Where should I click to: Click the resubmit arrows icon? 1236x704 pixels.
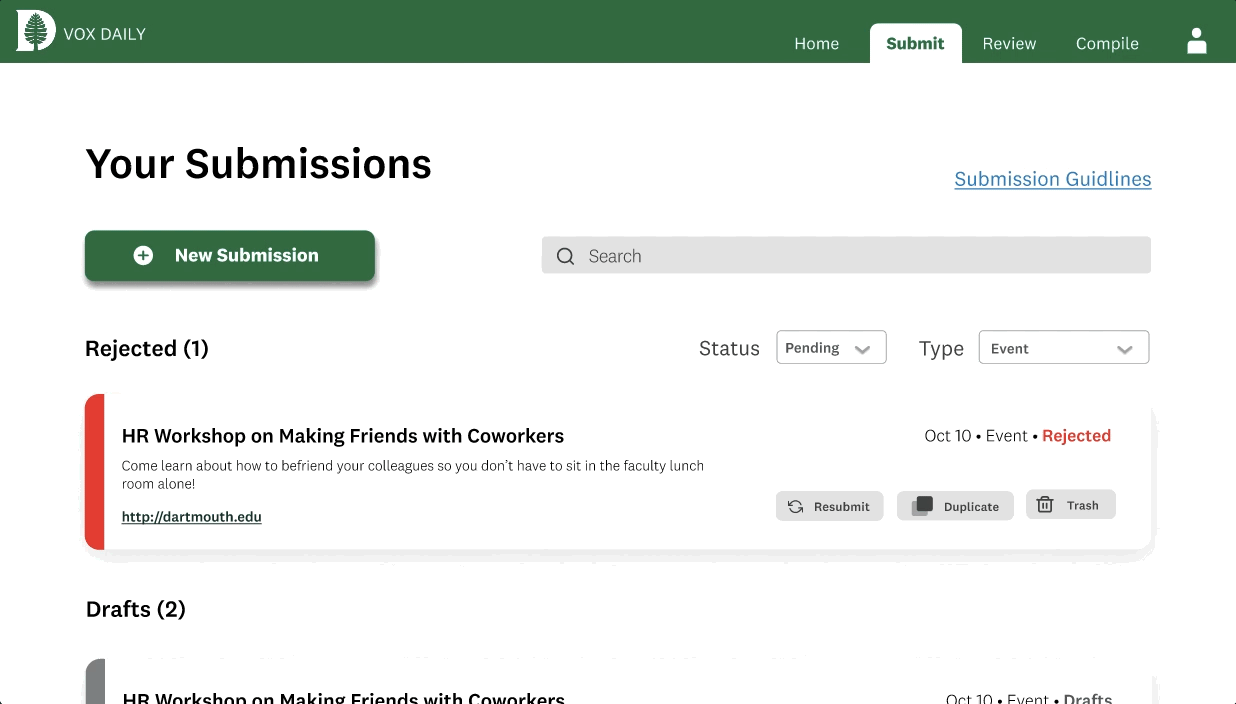click(x=796, y=507)
